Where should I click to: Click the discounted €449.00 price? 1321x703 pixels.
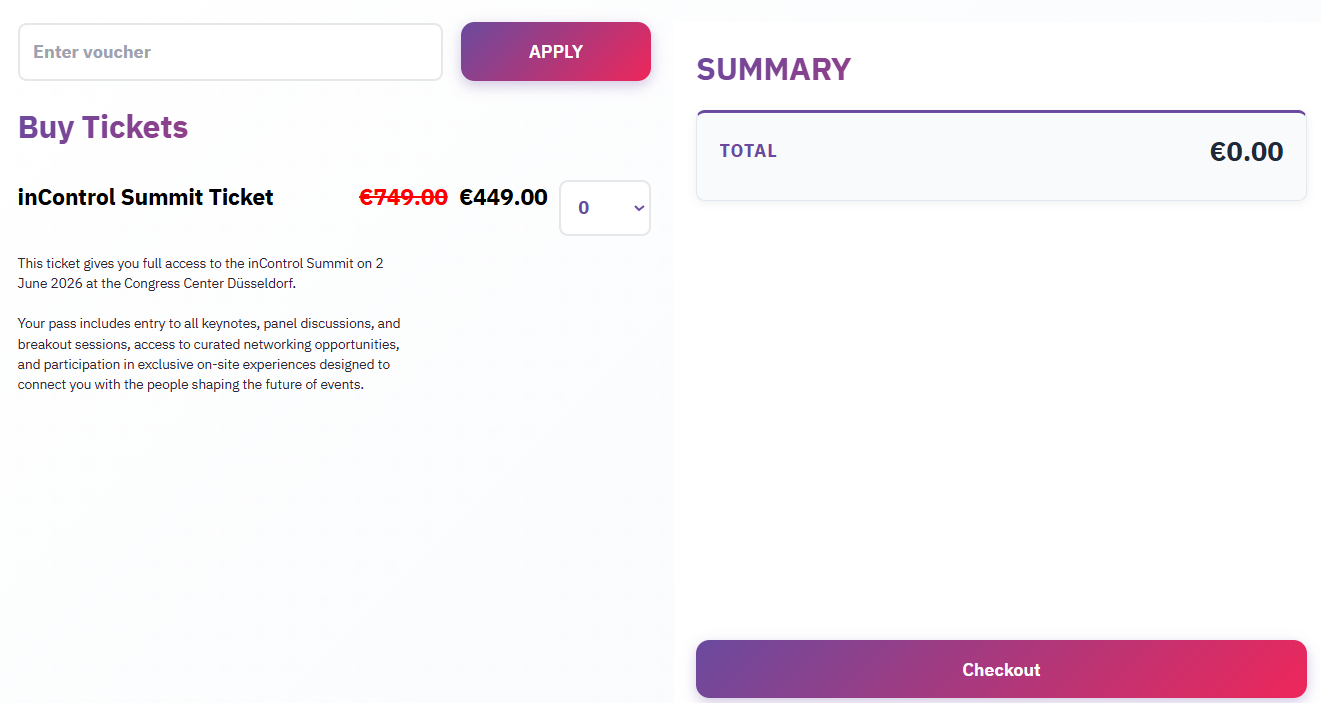[503, 197]
